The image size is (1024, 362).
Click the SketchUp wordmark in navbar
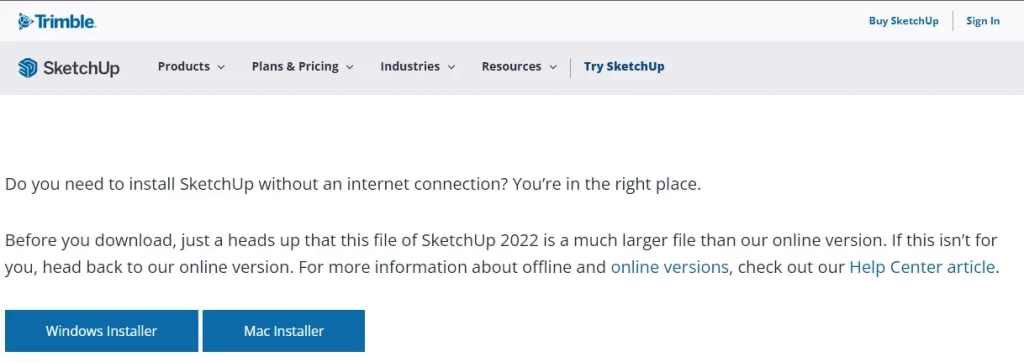tap(82, 67)
